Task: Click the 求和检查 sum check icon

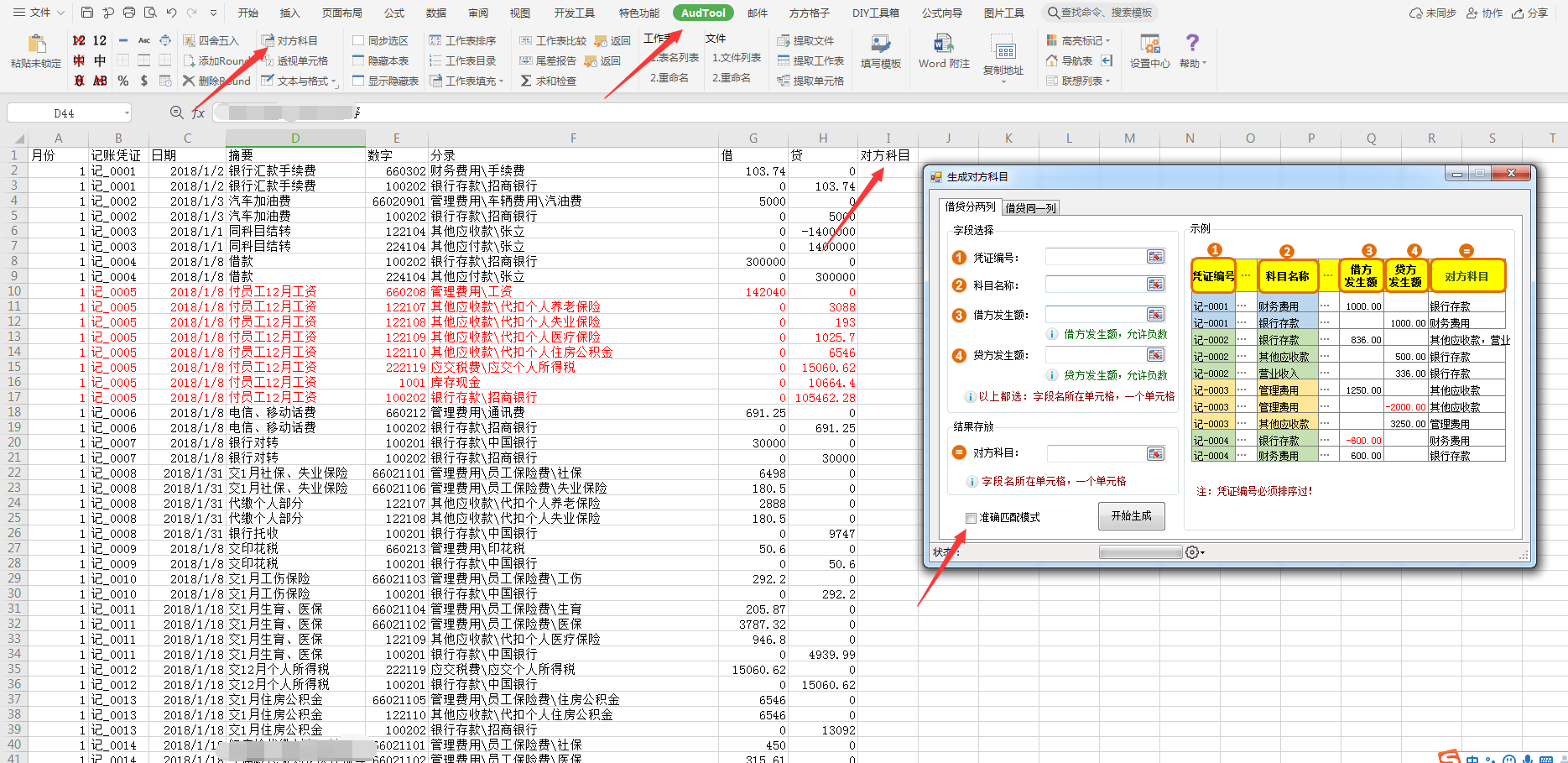Action: 526,81
